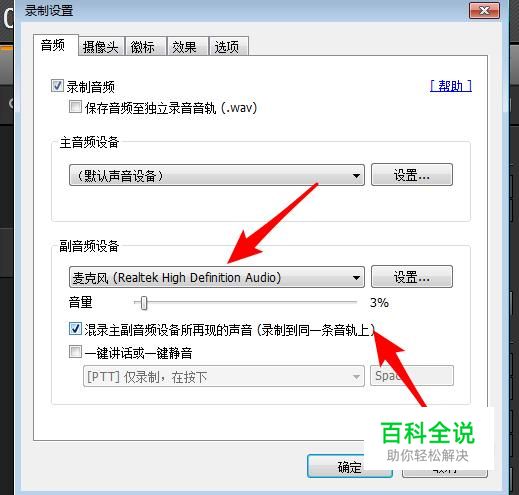Open the 帮助 help link

coord(451,86)
